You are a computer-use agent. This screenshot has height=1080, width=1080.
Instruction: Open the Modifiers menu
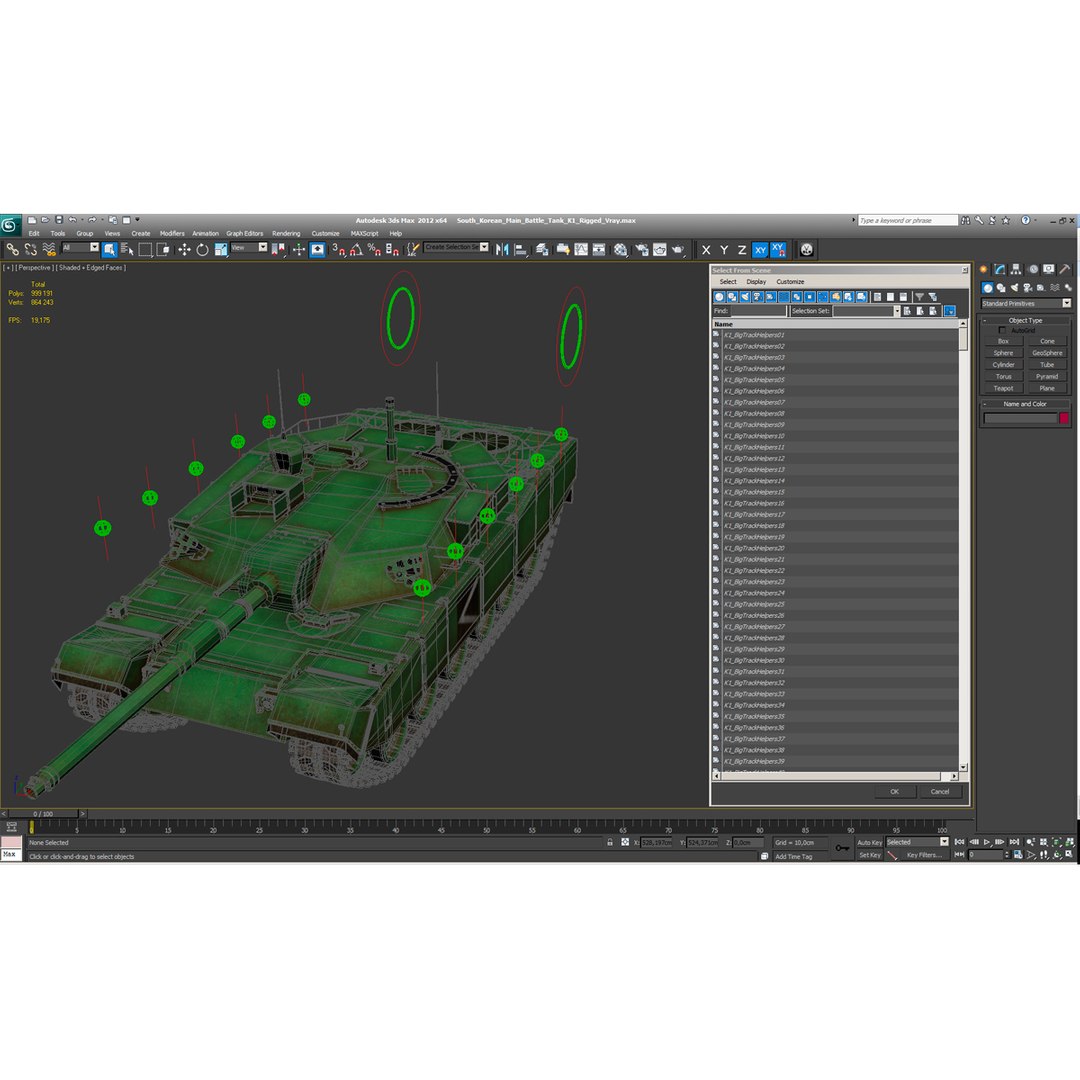[x=172, y=233]
